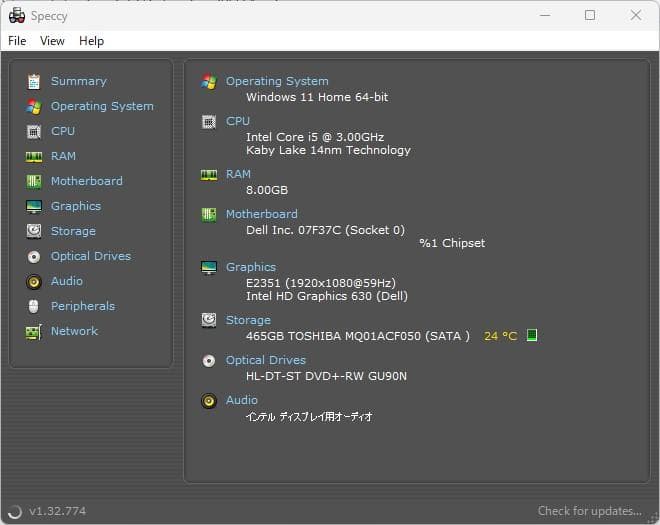Screen dimensions: 660x525
Task: Open Network in the sidebar
Action: click(74, 331)
